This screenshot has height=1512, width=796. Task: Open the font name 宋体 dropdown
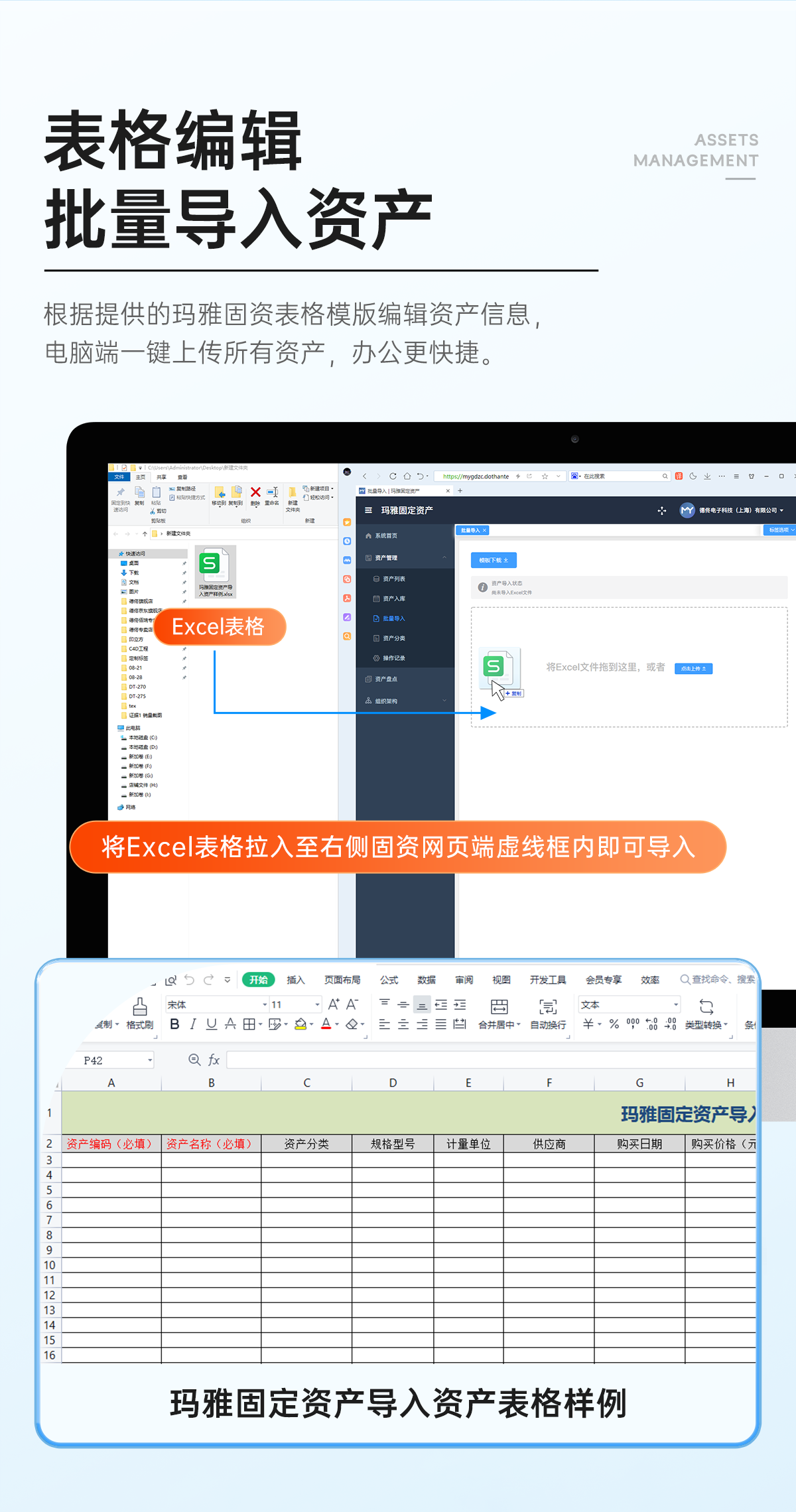point(265,1004)
